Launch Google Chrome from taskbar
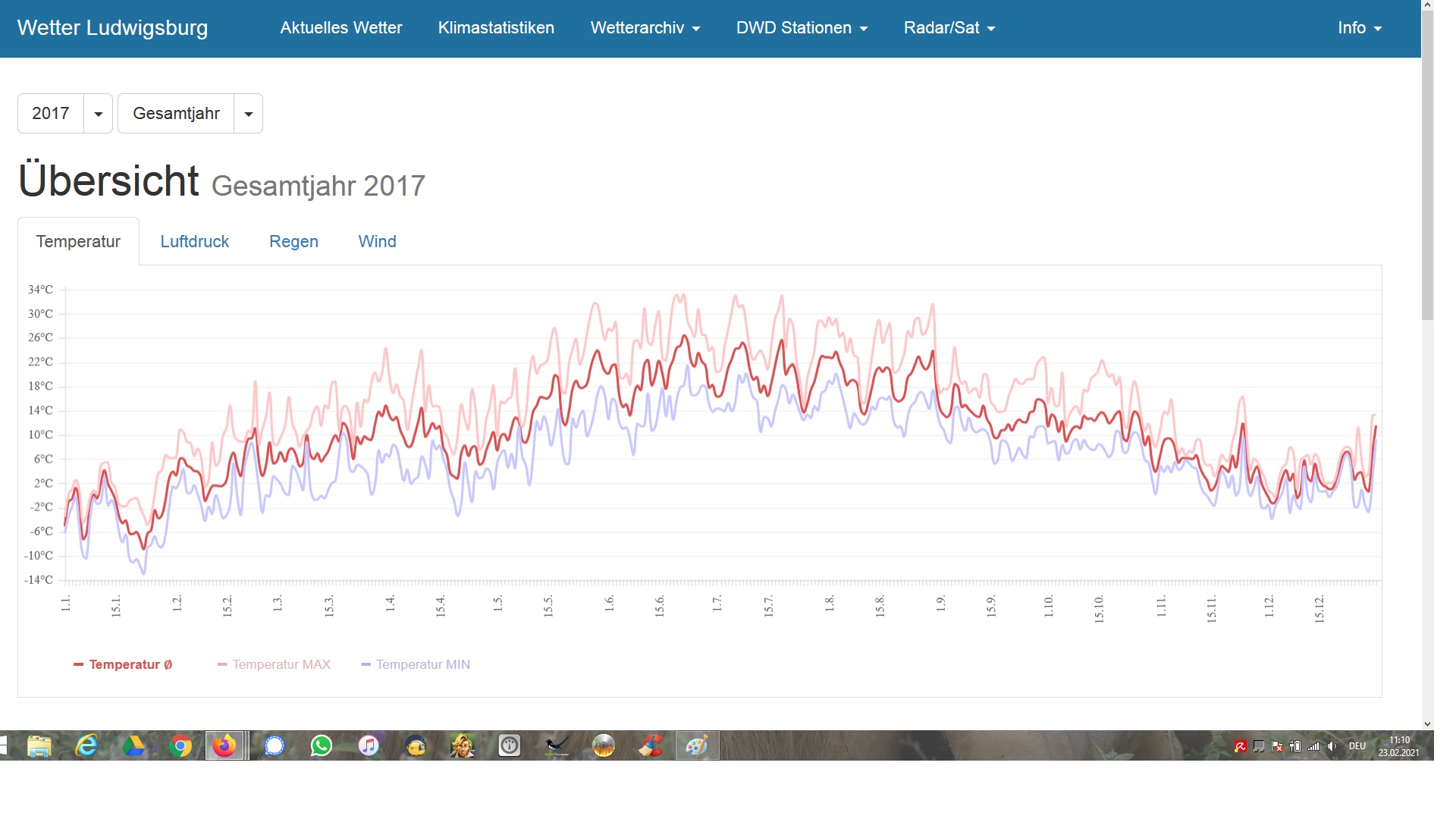The width and height of the screenshot is (1456, 819). click(x=180, y=746)
